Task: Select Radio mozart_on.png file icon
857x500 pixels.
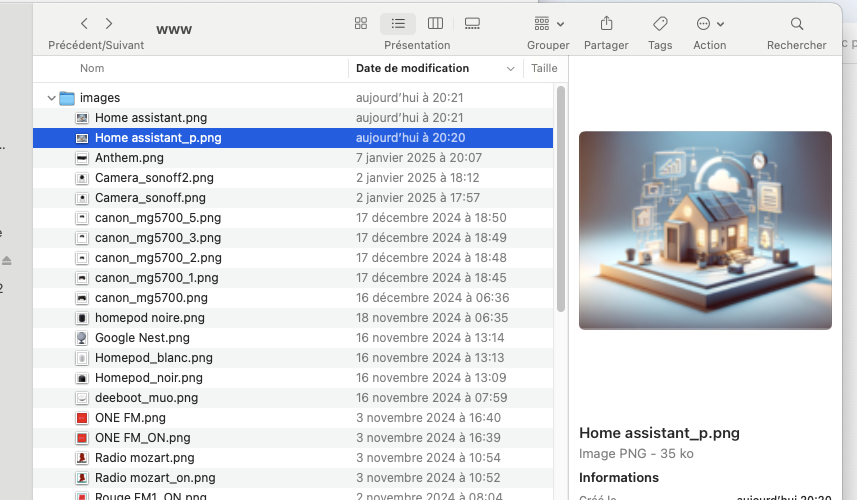Action: click(82, 478)
